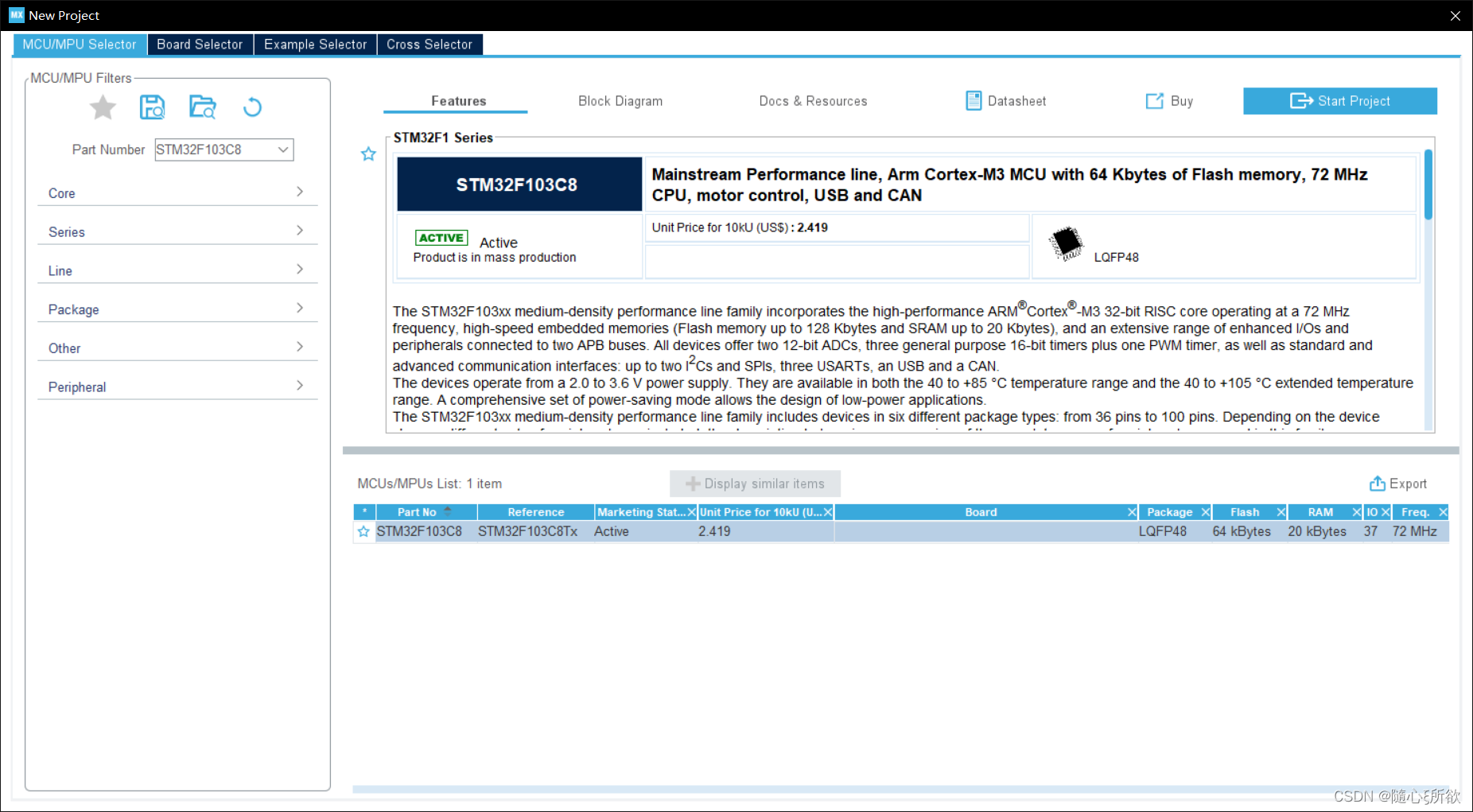
Task: Click the Start Project button
Action: (x=1340, y=101)
